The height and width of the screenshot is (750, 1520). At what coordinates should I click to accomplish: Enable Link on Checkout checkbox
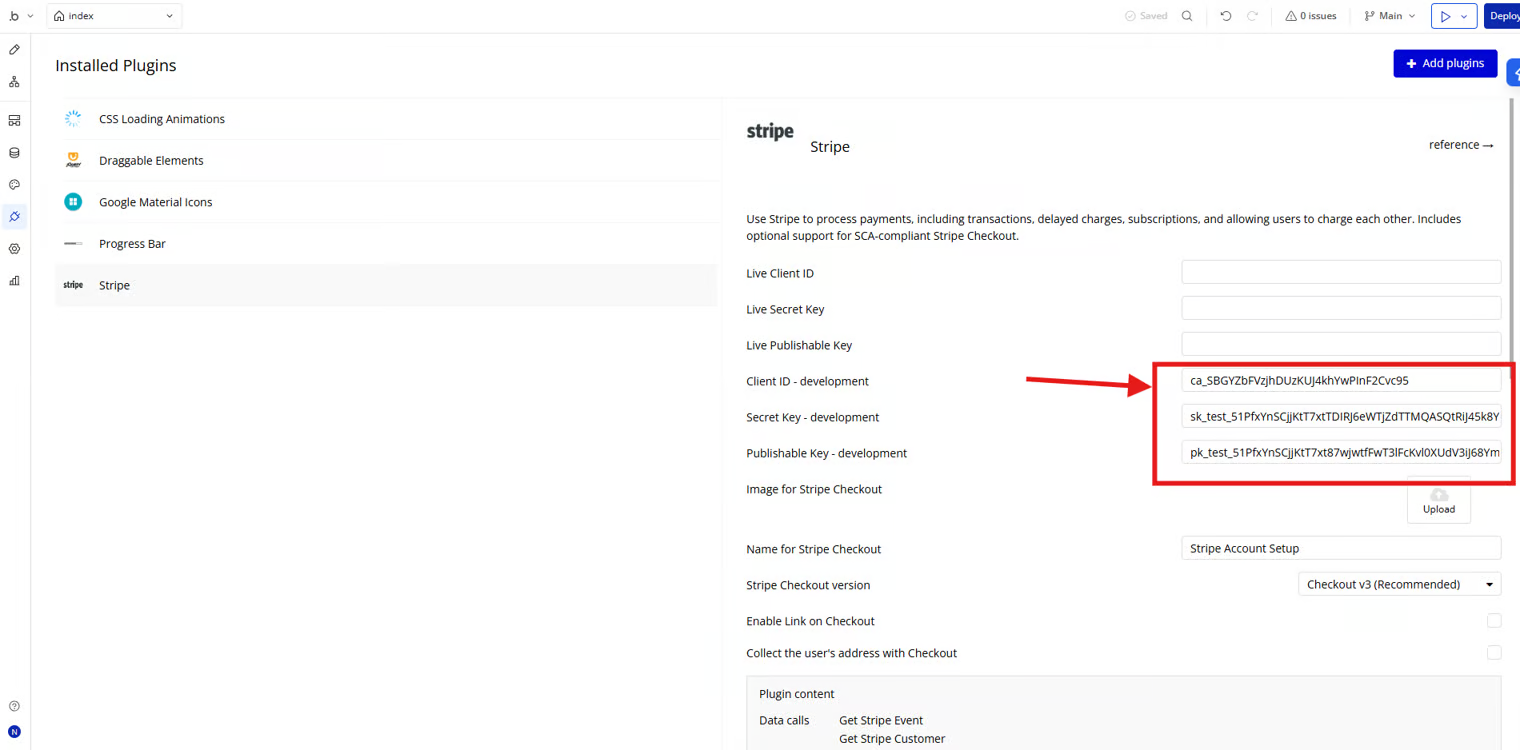[1493, 621]
